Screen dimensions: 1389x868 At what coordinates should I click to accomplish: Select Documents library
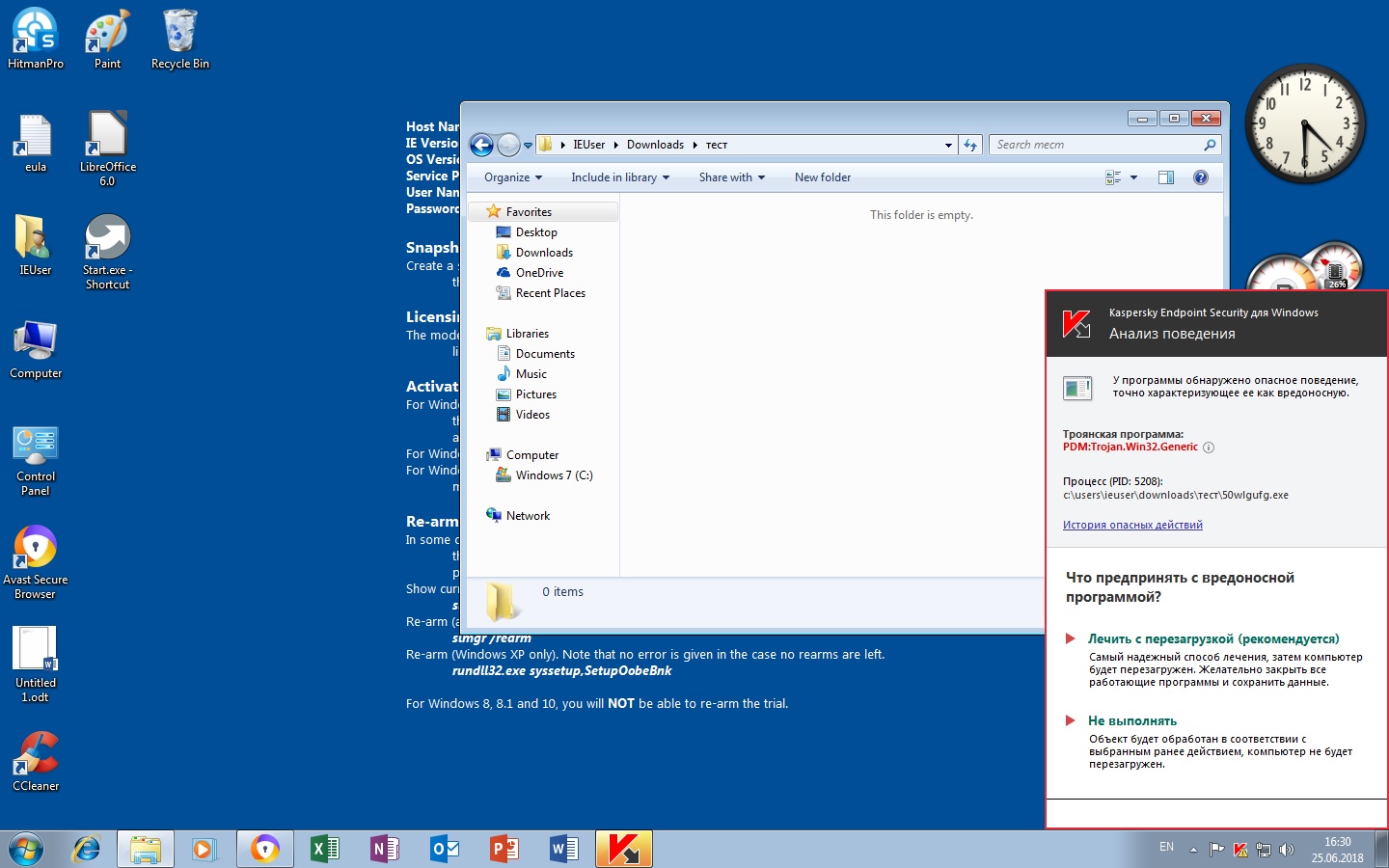(x=545, y=354)
